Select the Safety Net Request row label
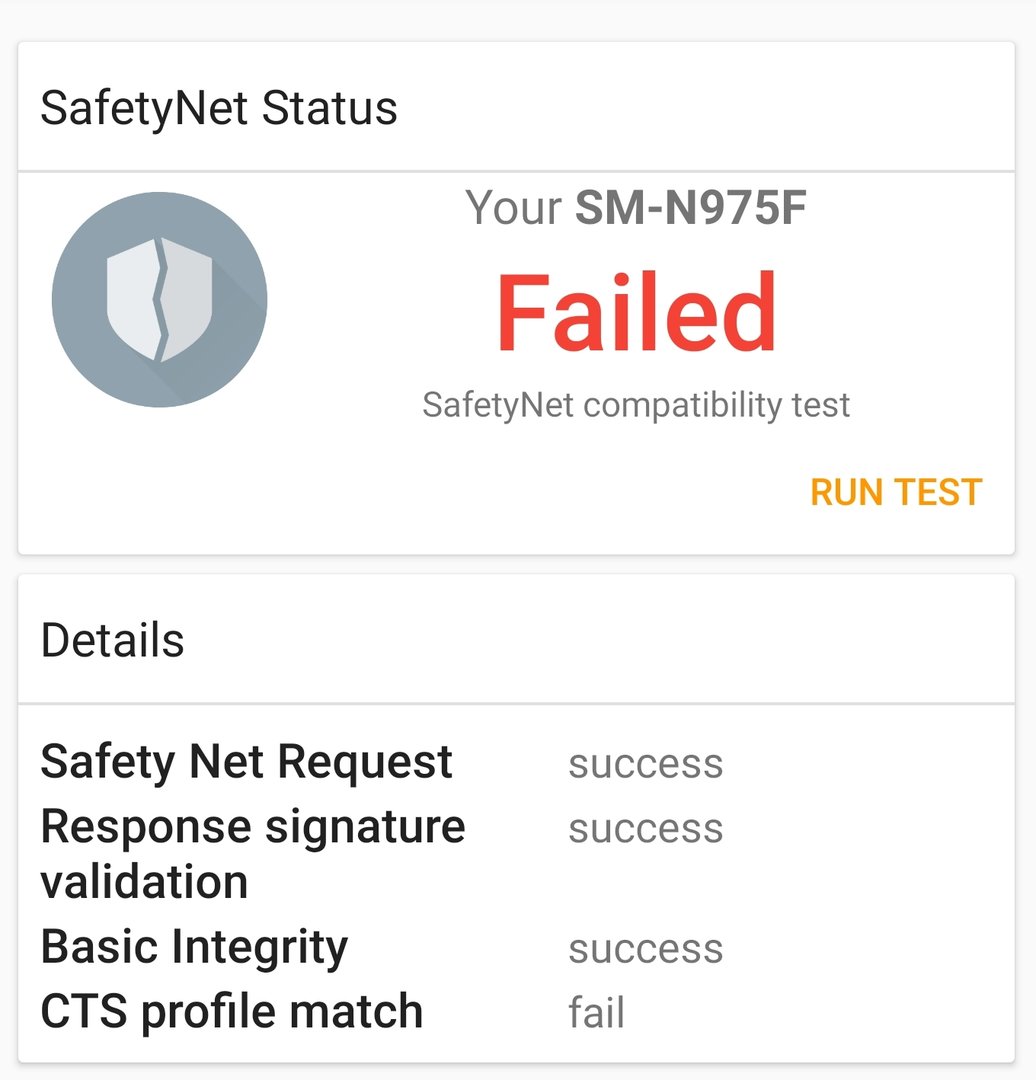Screen dimensions: 1036x1080 [x=247, y=762]
